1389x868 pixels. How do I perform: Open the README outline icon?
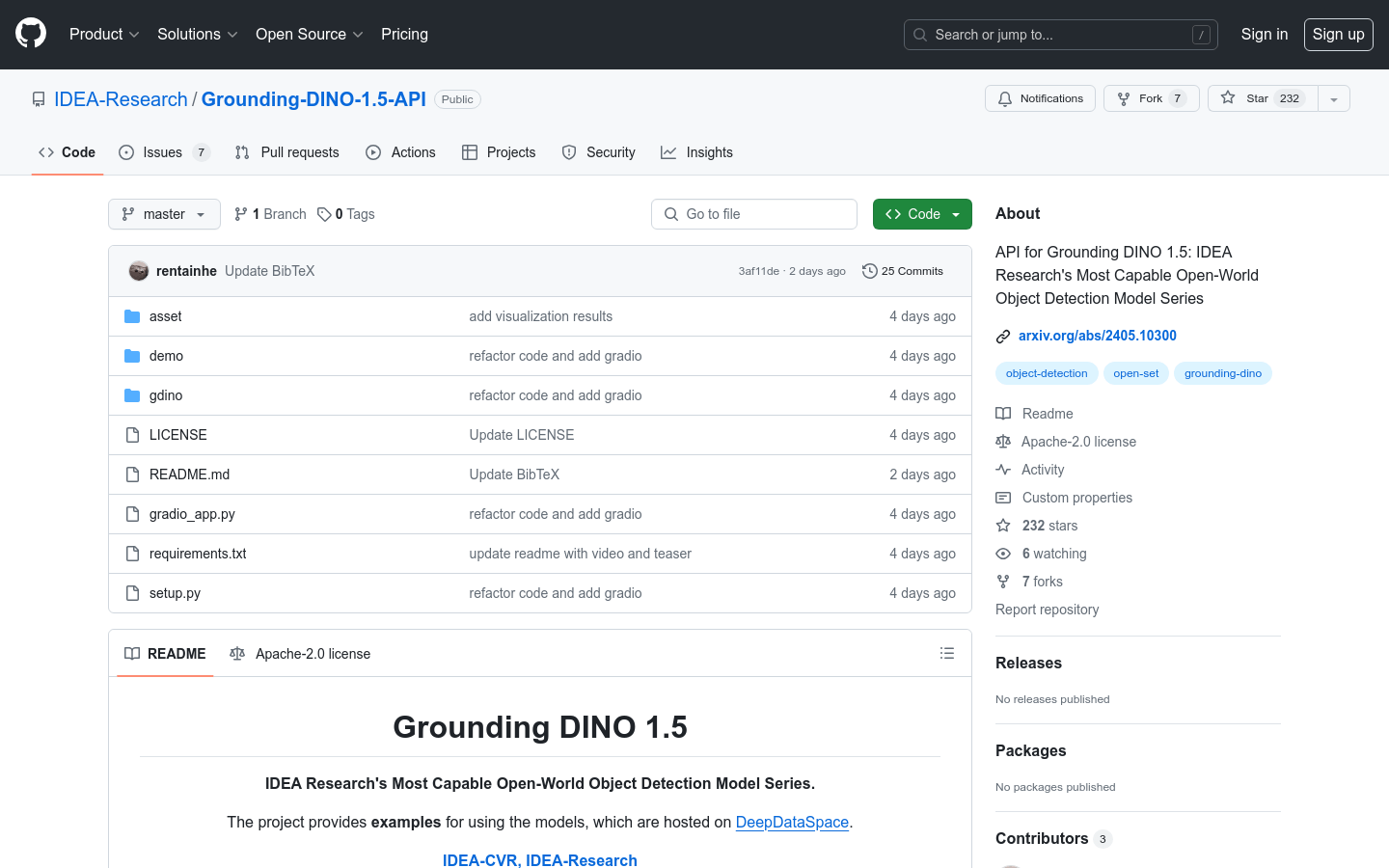coord(947,653)
